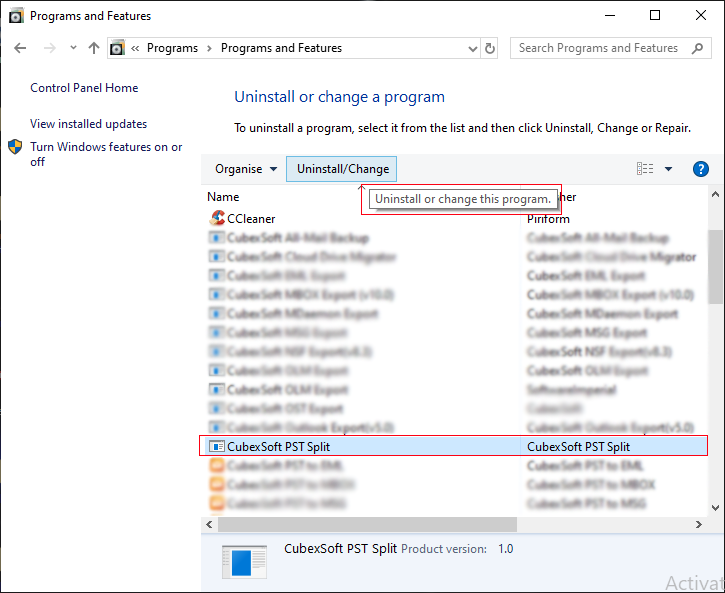Click the Product version 1.0 value
The height and width of the screenshot is (593, 725).
505,549
